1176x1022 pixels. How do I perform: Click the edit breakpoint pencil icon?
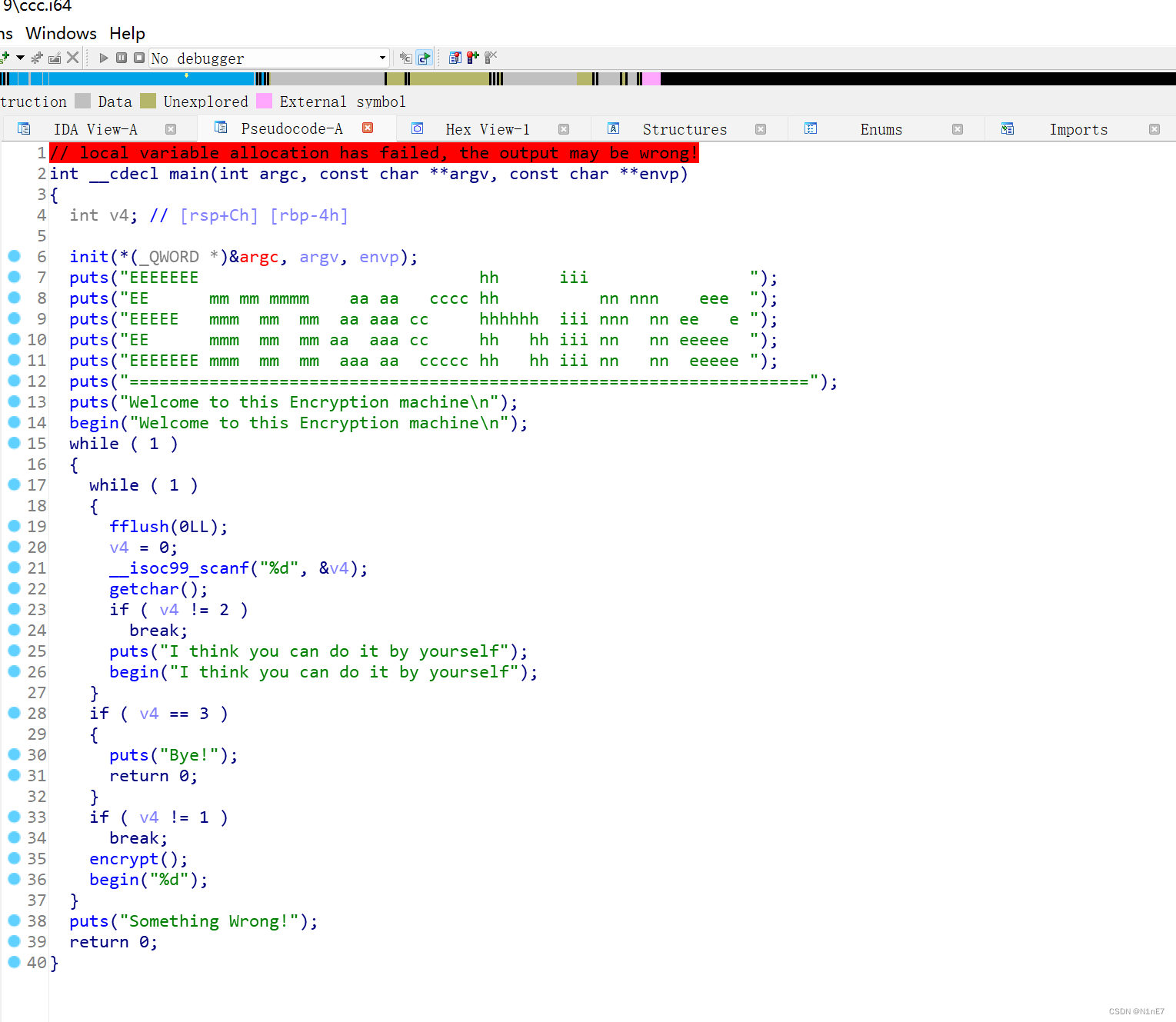pyautogui.click(x=55, y=58)
